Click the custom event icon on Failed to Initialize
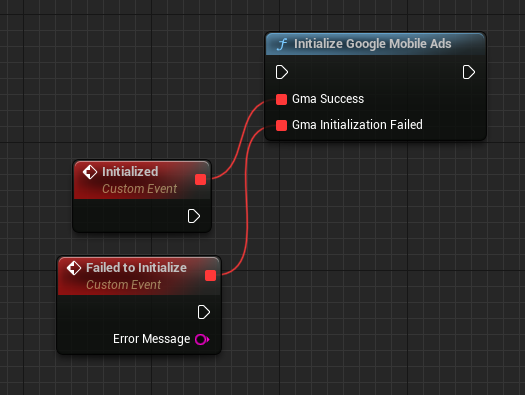 (x=74, y=268)
